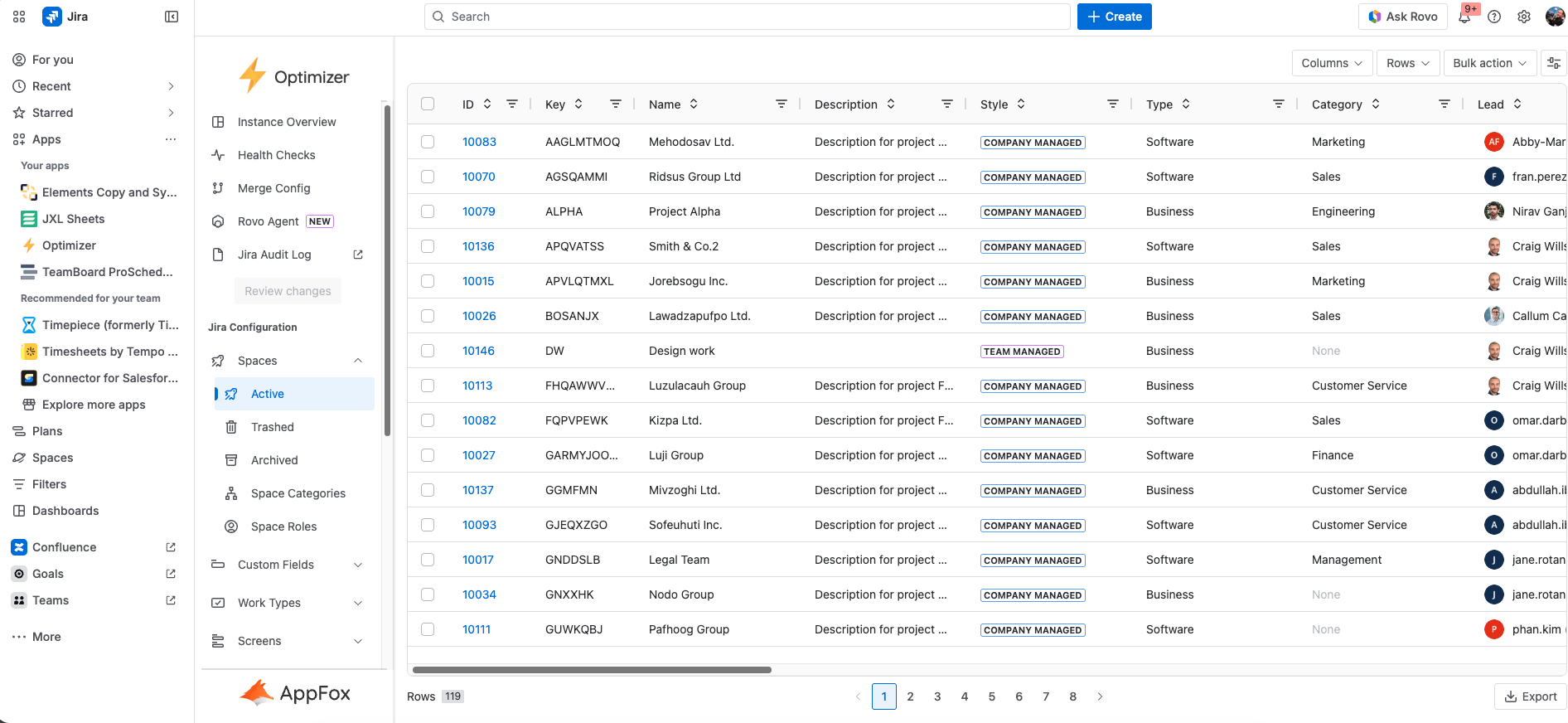The width and height of the screenshot is (1568, 723).
Task: Check the box for project 10083
Action: pos(428,142)
